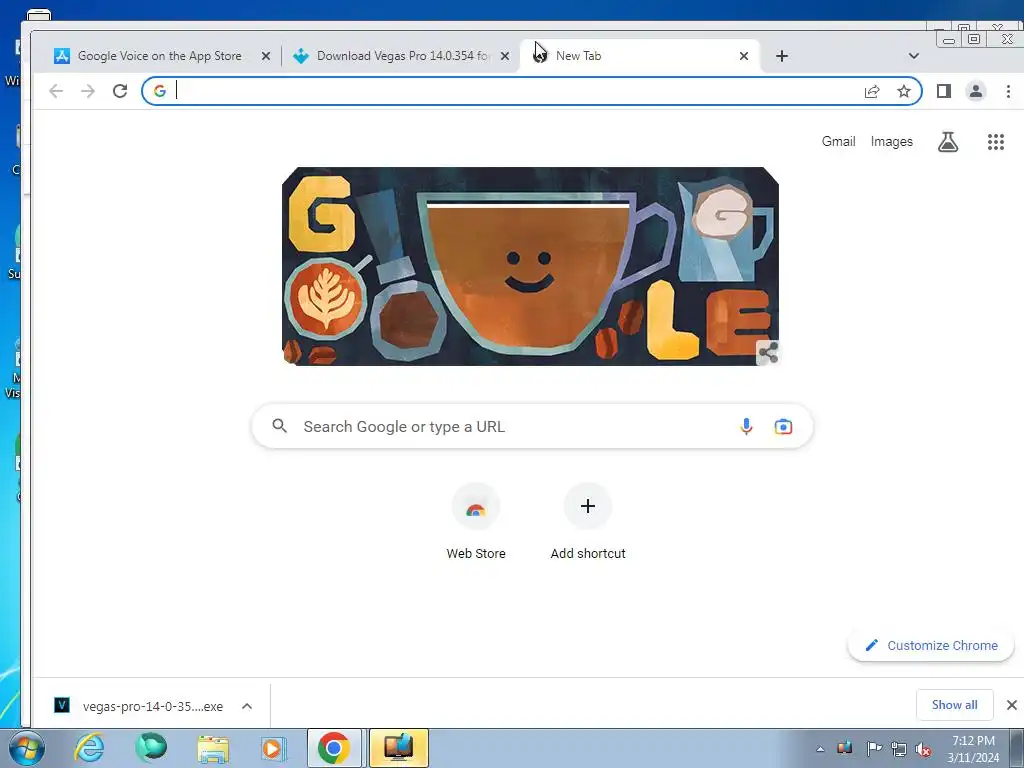The width and height of the screenshot is (1024, 768).
Task: Click the Chrome taskbar button
Action: click(x=334, y=748)
